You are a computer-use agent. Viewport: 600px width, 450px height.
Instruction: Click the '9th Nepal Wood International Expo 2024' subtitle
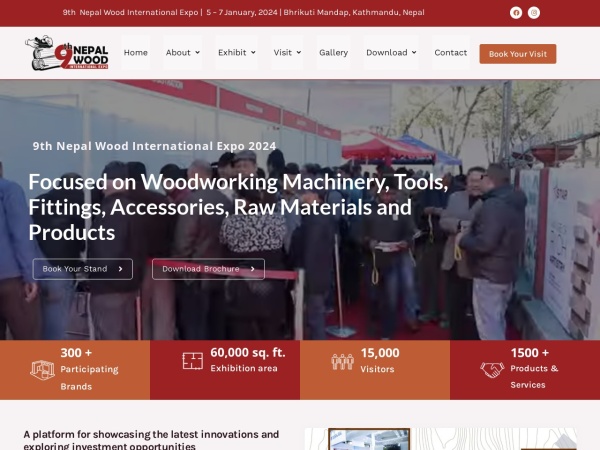[154, 146]
